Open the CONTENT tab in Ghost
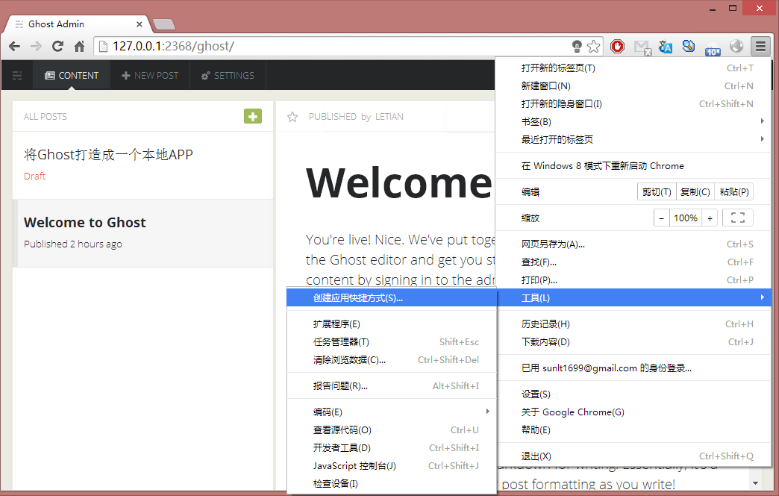The image size is (779, 496). 72,76
